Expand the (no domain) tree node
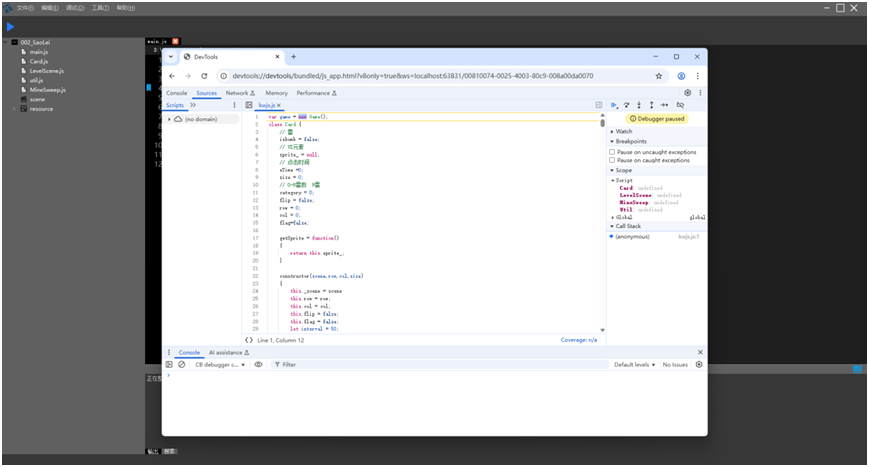This screenshot has height=467, width=869. pos(170,119)
